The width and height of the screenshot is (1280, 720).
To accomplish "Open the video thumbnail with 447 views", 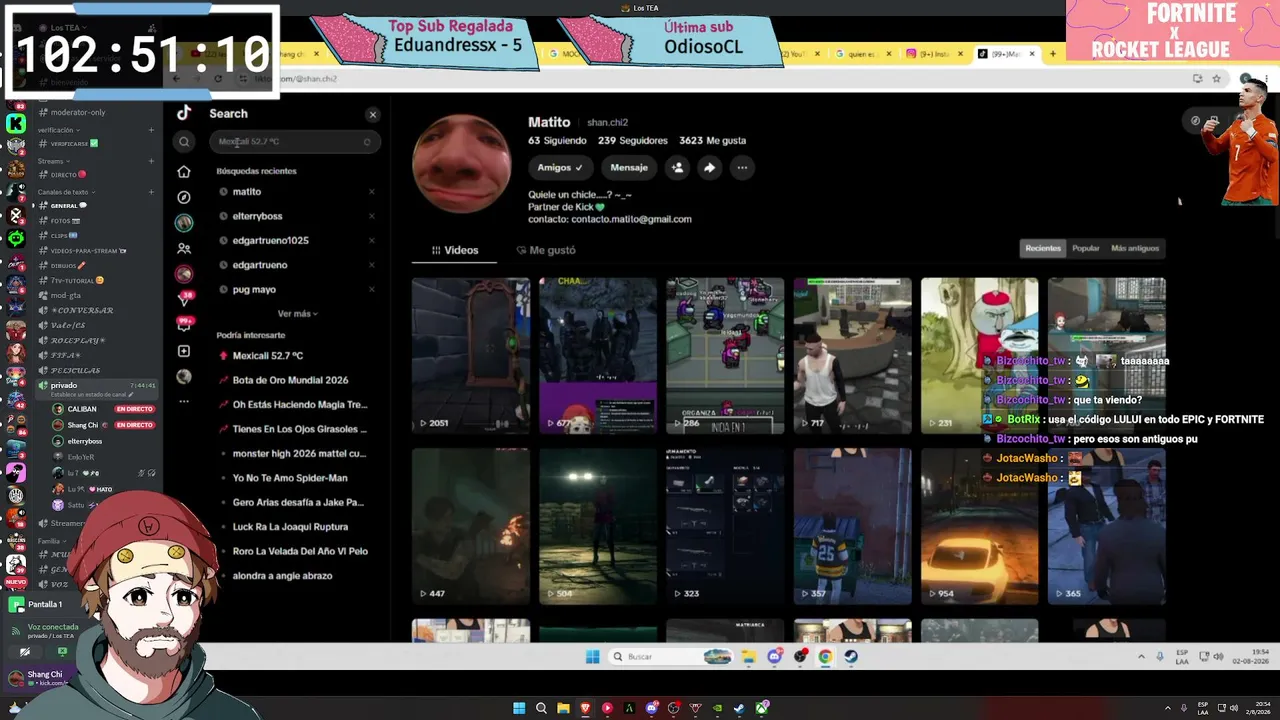I will (x=471, y=526).
